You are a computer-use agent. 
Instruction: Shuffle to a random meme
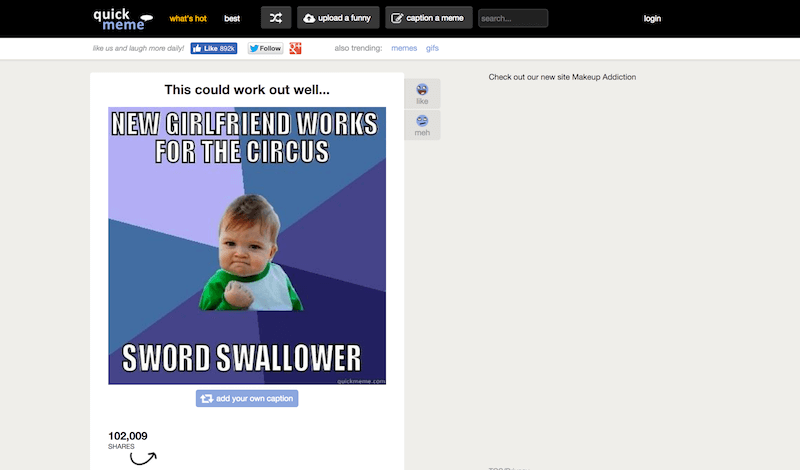pyautogui.click(x=276, y=18)
